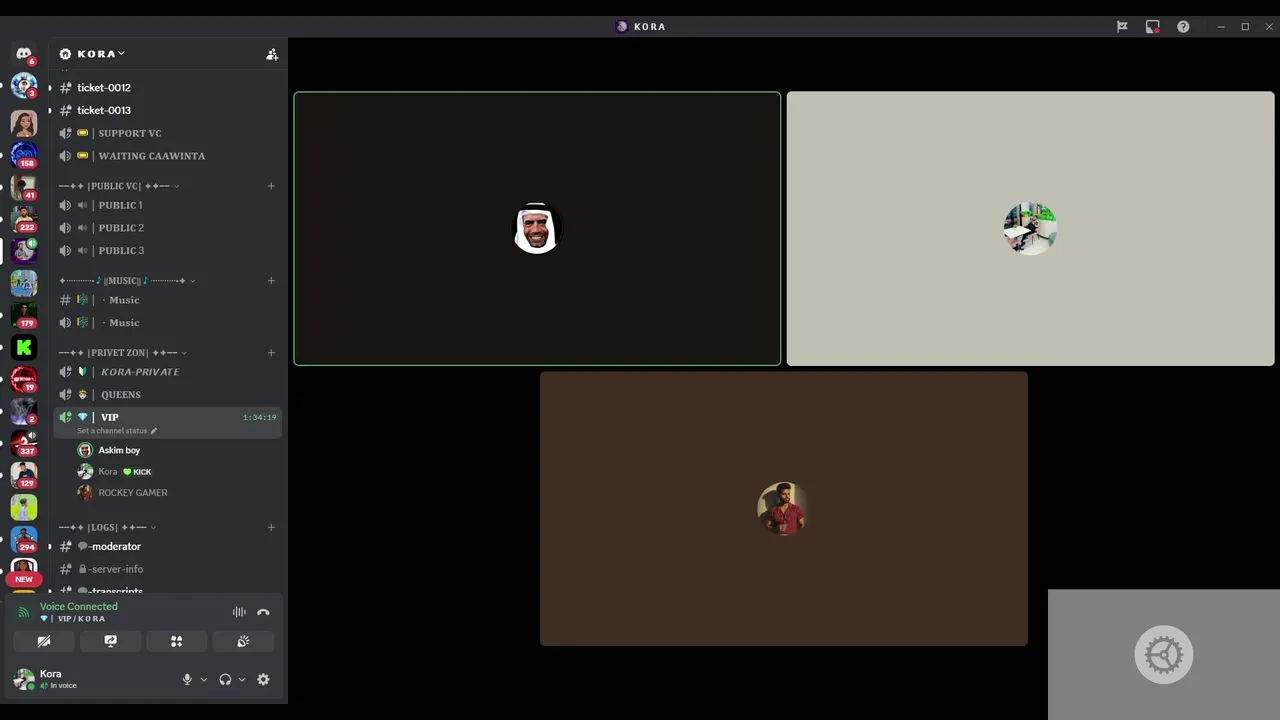Open Discord direct messages home icon

pos(24,54)
